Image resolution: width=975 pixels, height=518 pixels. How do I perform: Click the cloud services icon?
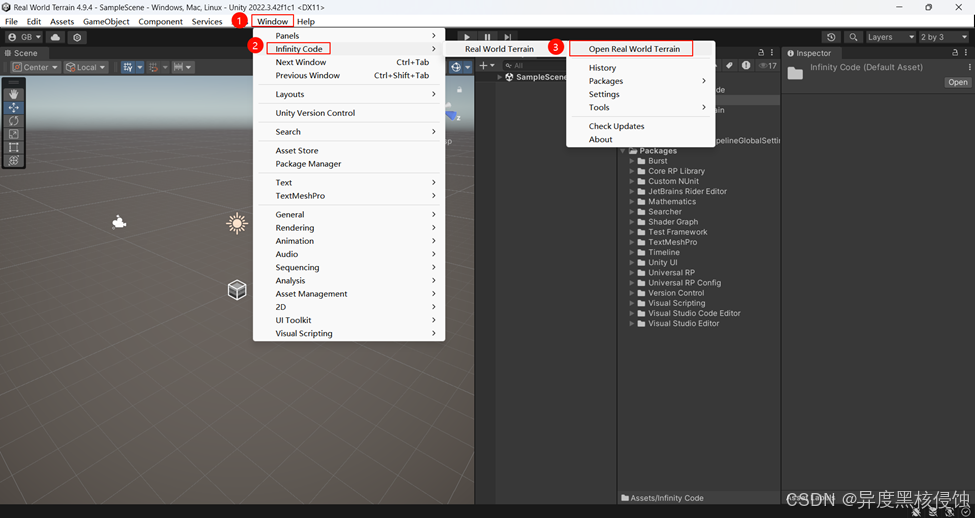pyautogui.click(x=55, y=37)
